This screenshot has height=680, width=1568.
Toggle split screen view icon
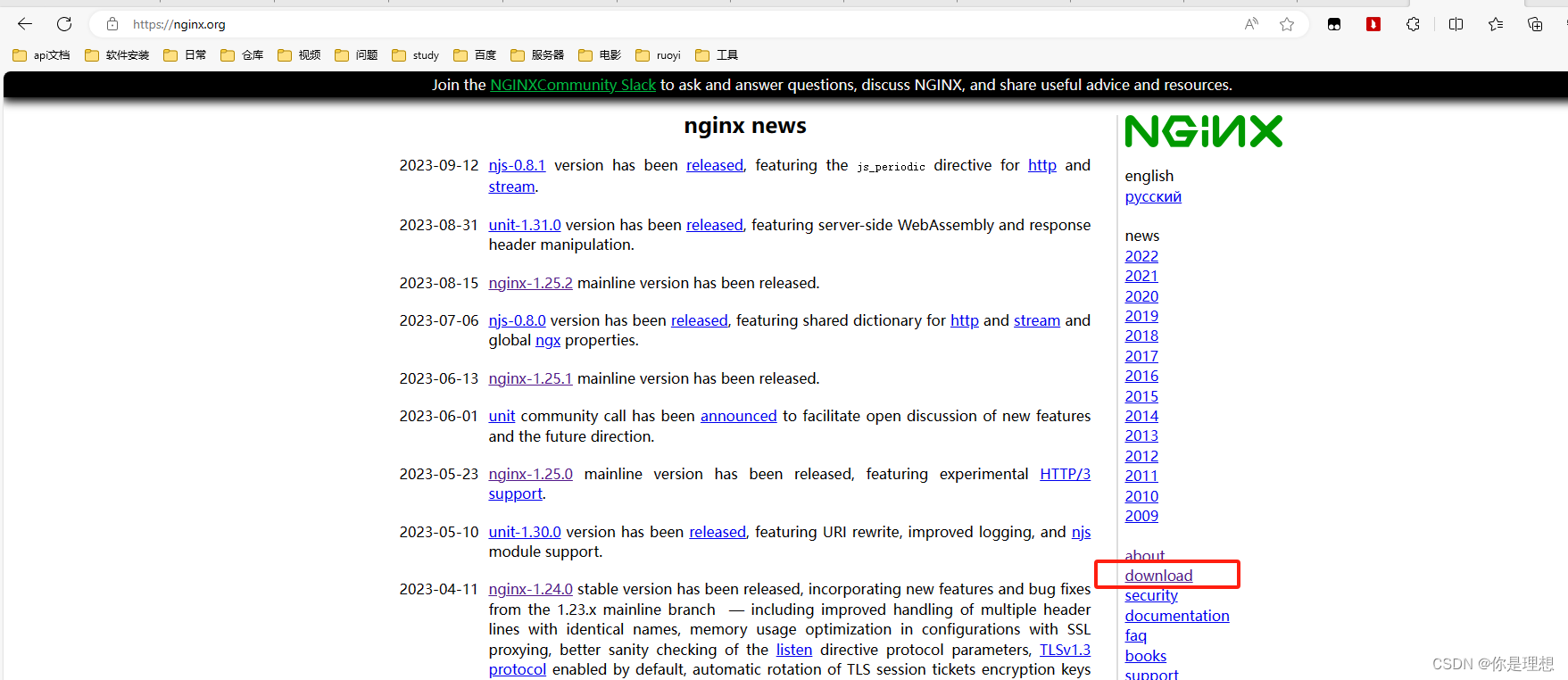(x=1456, y=24)
